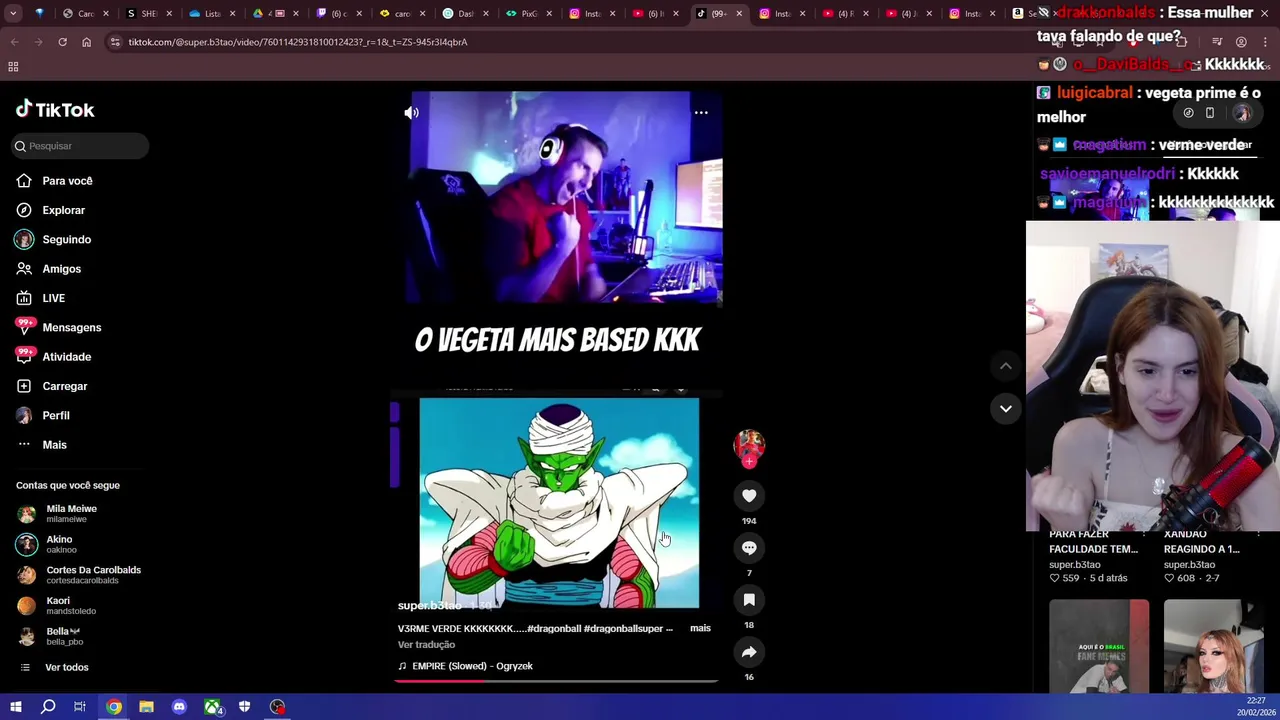The width and height of the screenshot is (1280, 720).
Task: Open Explorar page
Action: pyautogui.click(x=63, y=210)
